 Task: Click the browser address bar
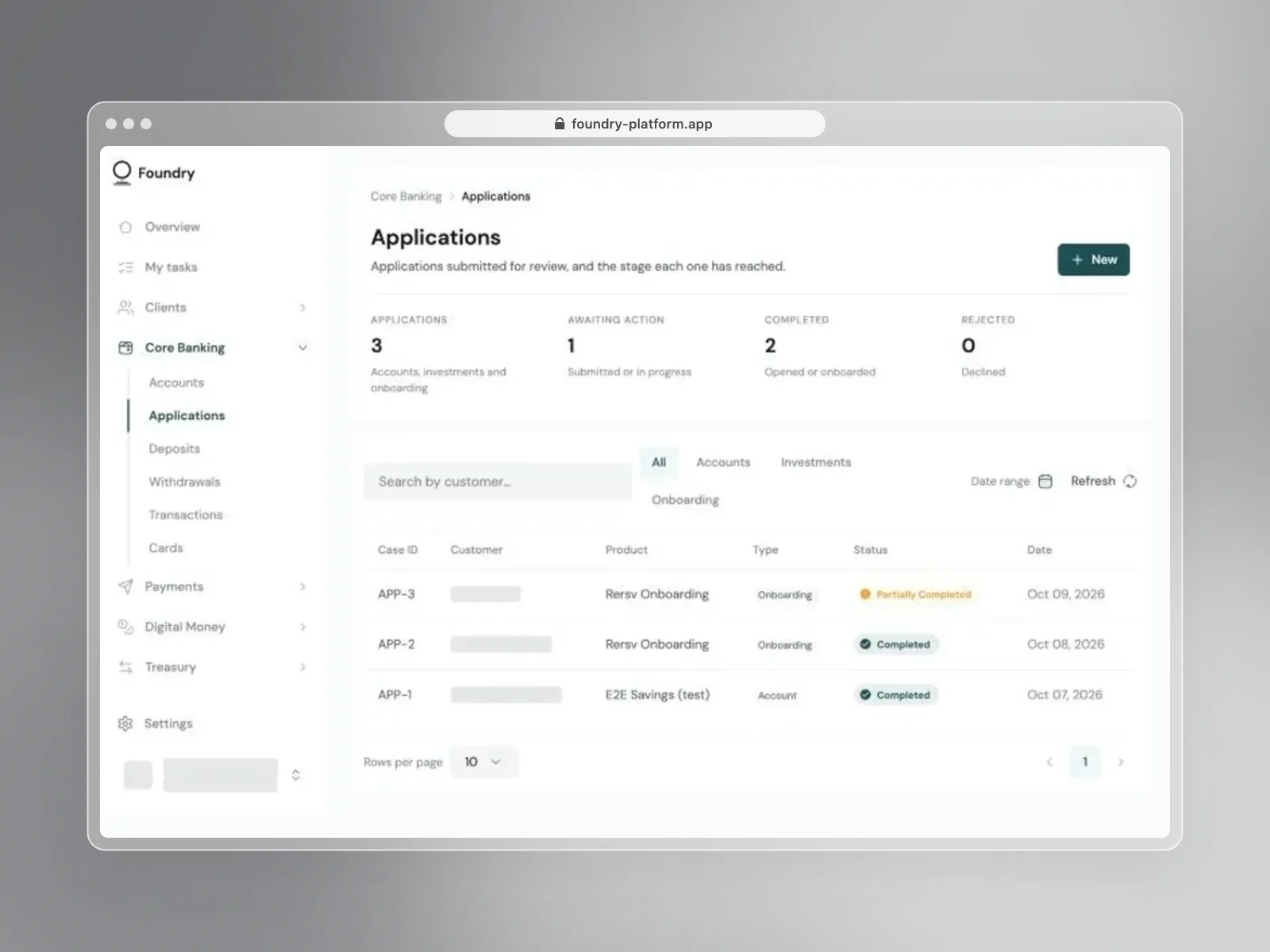[635, 124]
